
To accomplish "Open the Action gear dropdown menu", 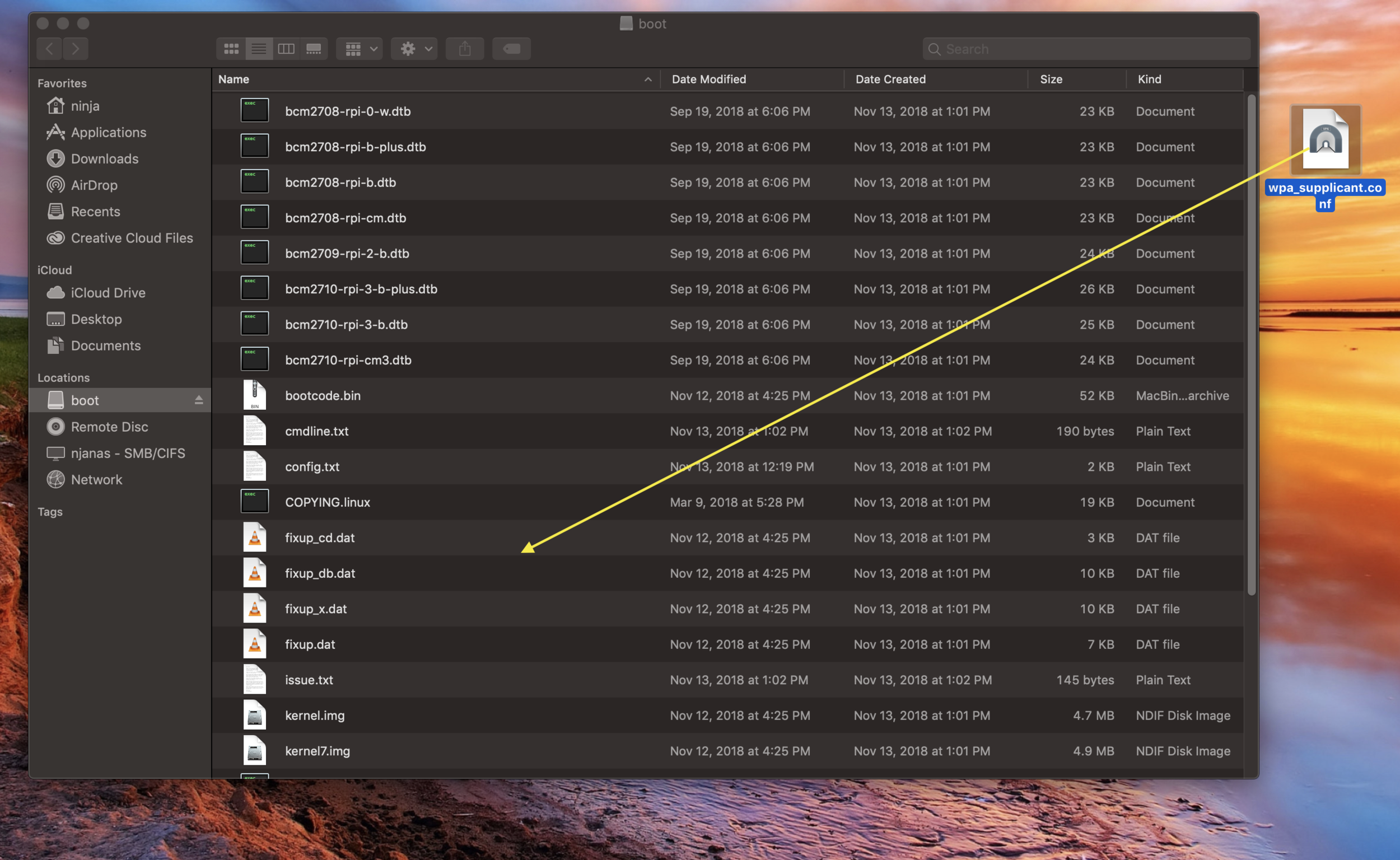I will 415,49.
